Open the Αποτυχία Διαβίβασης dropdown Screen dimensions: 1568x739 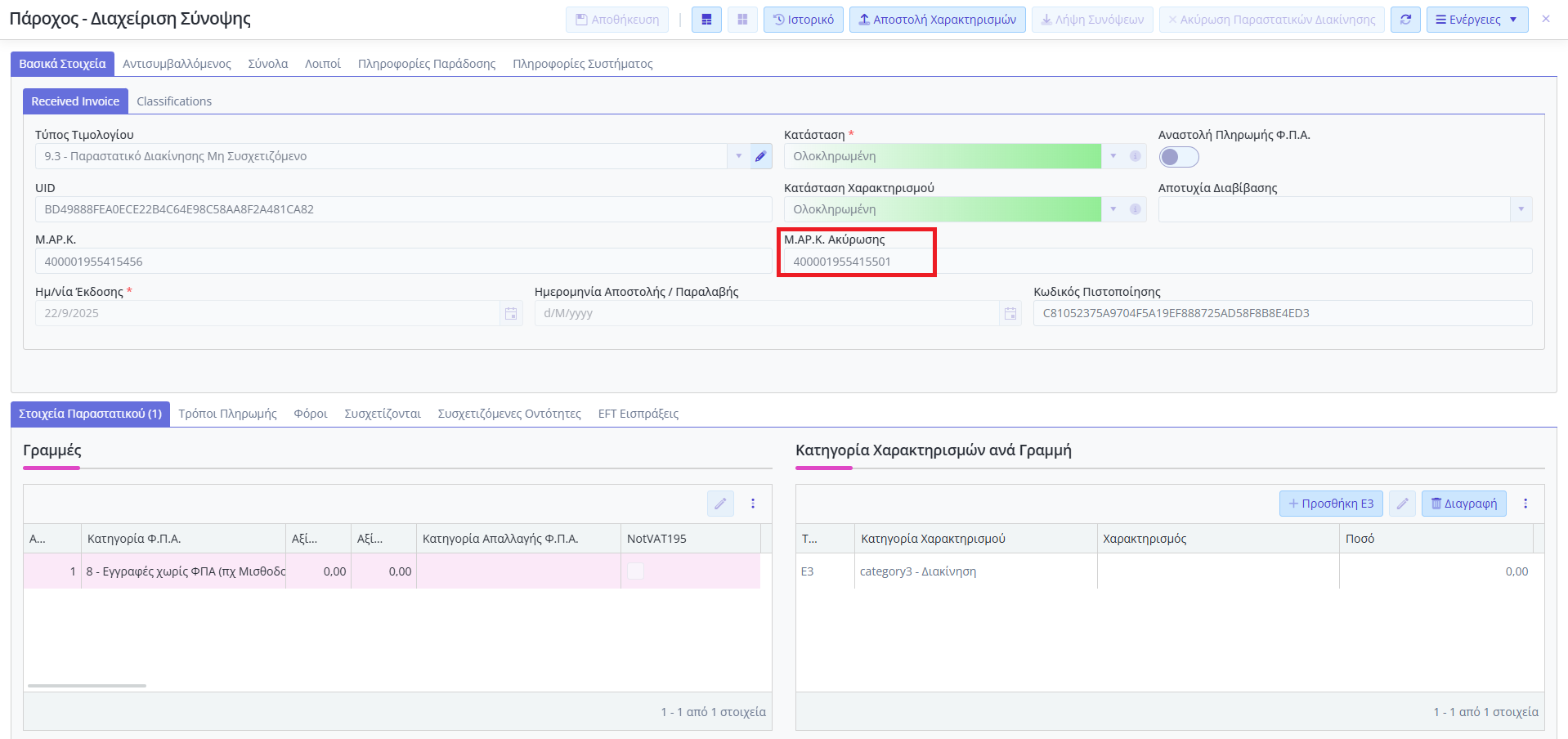coord(1521,209)
